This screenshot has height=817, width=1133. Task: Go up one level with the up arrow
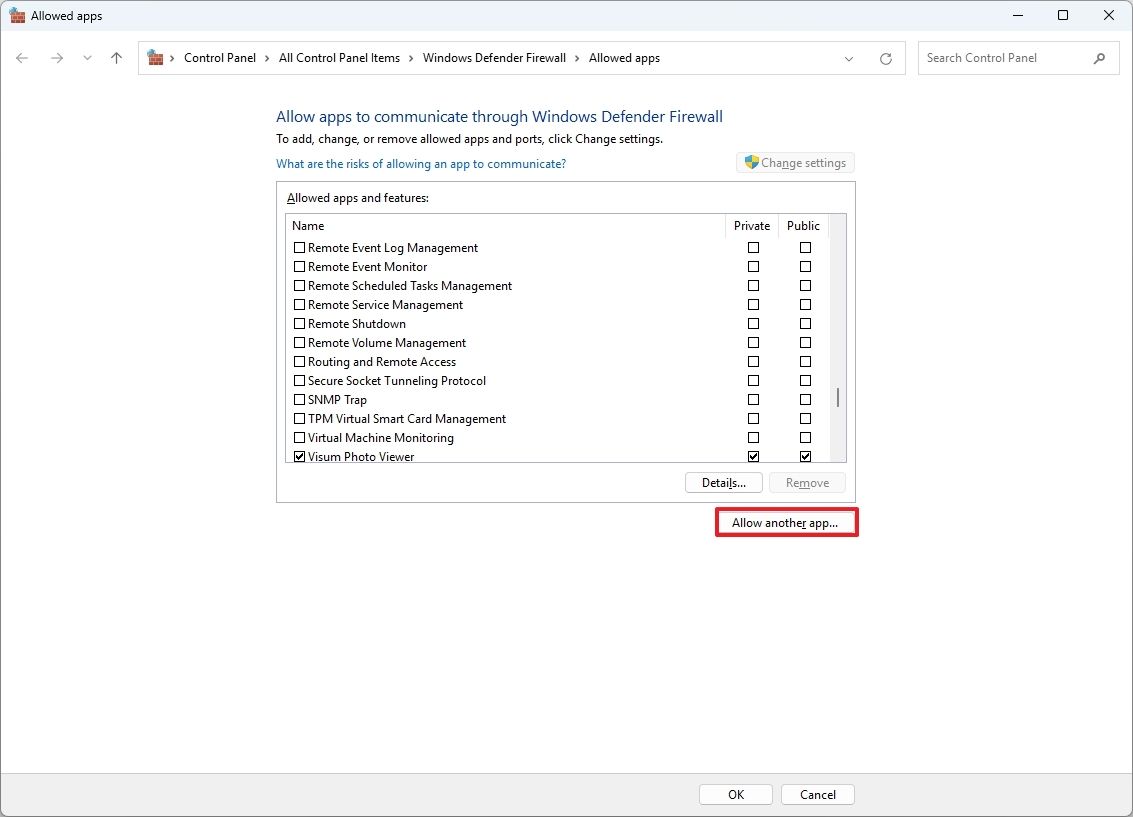coord(116,58)
